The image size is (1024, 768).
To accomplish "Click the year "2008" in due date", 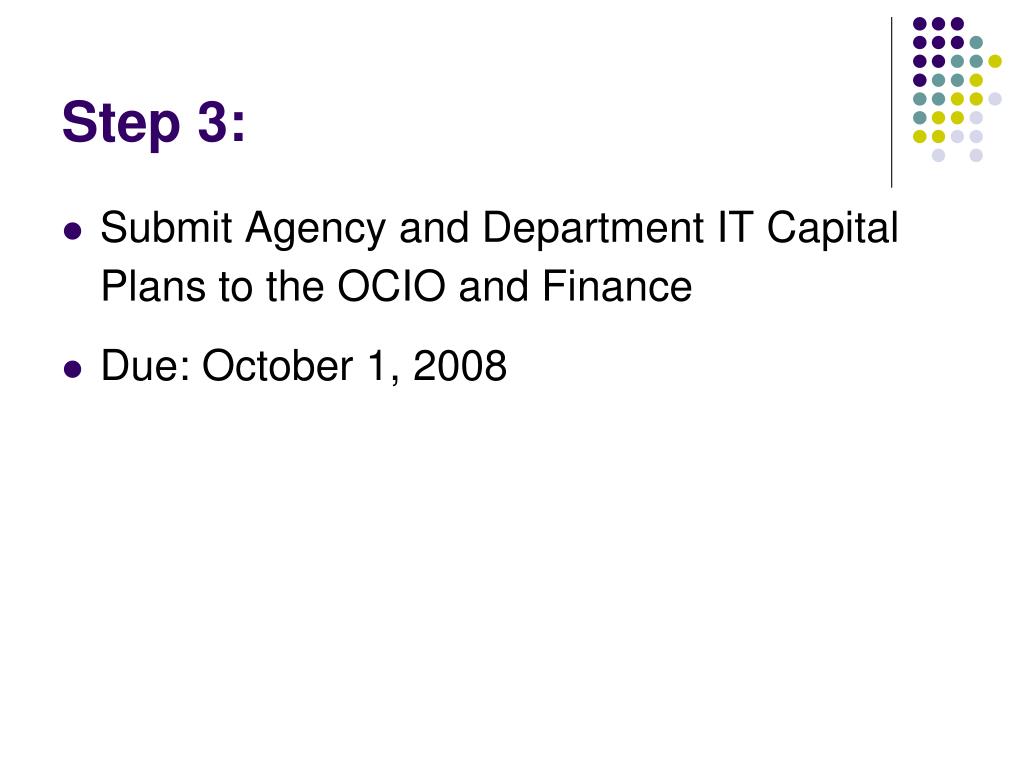I will 460,365.
